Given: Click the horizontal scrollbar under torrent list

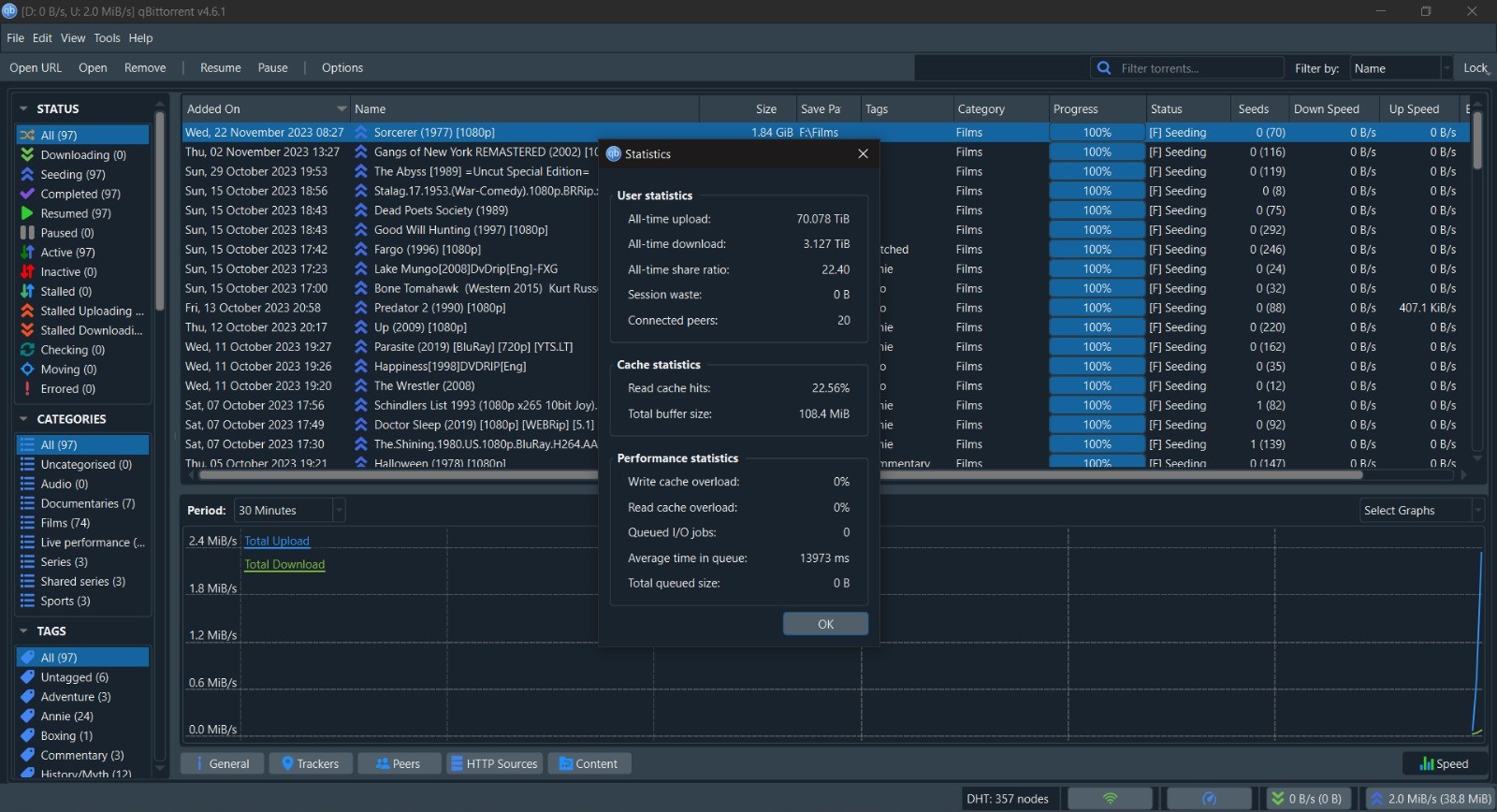Looking at the screenshot, I should (780, 475).
